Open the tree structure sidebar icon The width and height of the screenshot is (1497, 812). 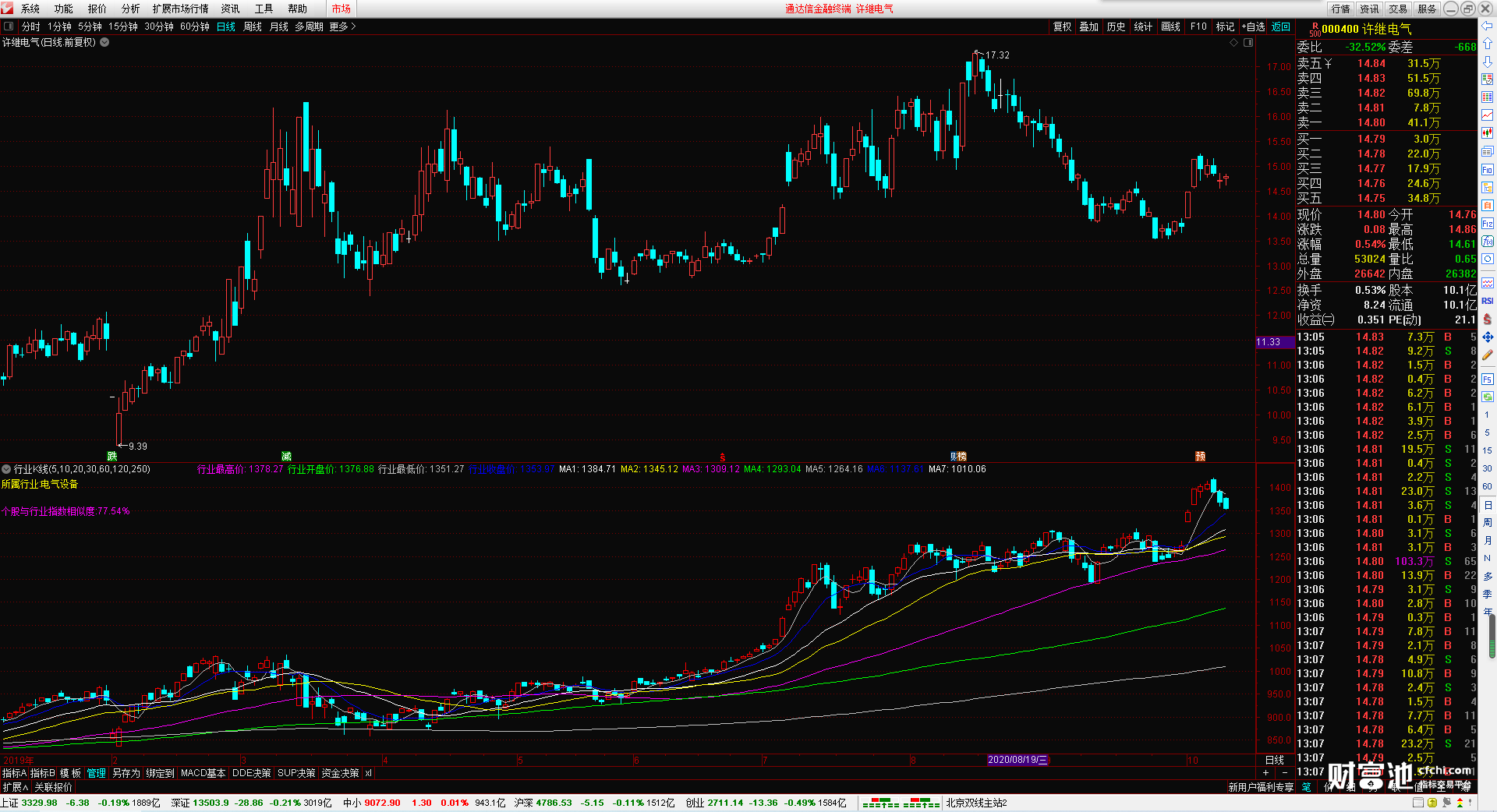(1487, 188)
